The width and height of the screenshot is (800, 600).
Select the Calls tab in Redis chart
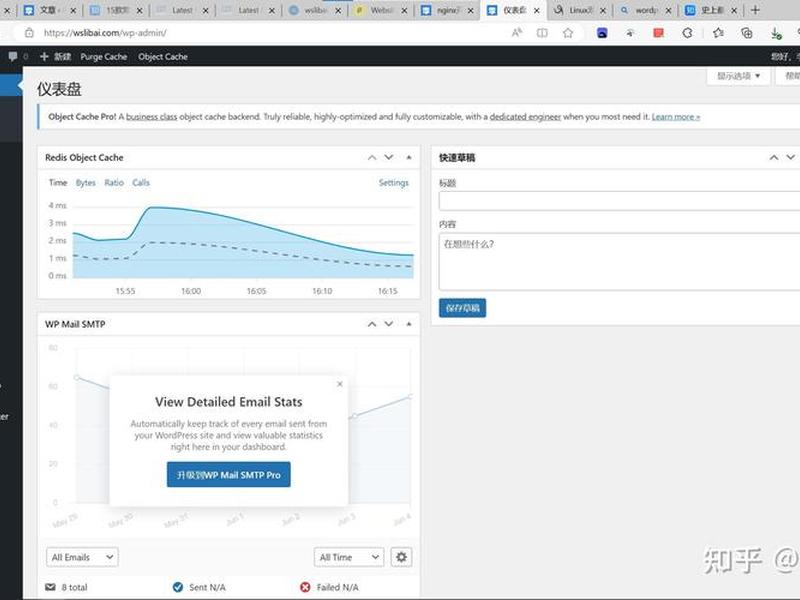pyautogui.click(x=141, y=183)
